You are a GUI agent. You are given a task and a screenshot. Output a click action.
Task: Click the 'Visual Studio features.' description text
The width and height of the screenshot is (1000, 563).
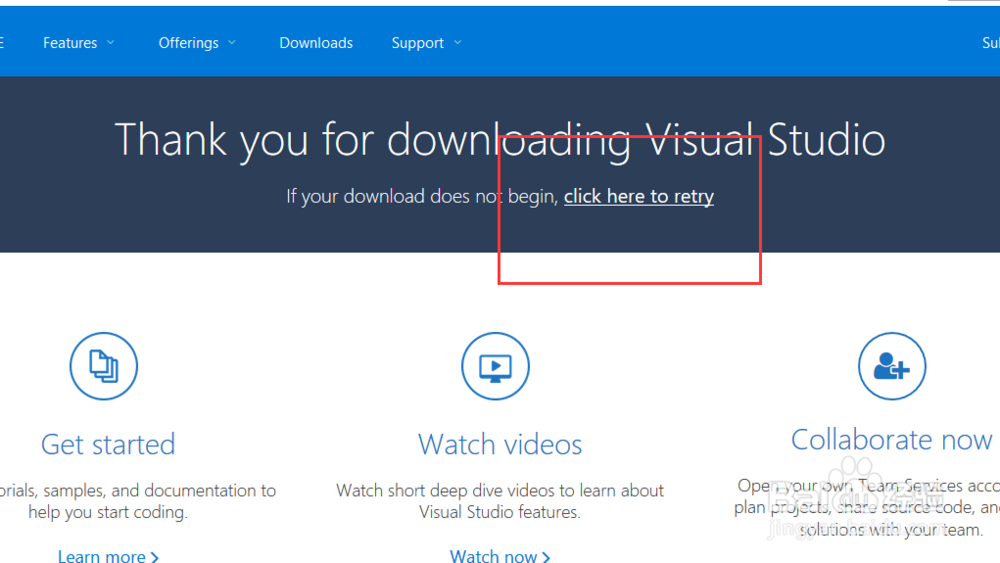tap(500, 512)
